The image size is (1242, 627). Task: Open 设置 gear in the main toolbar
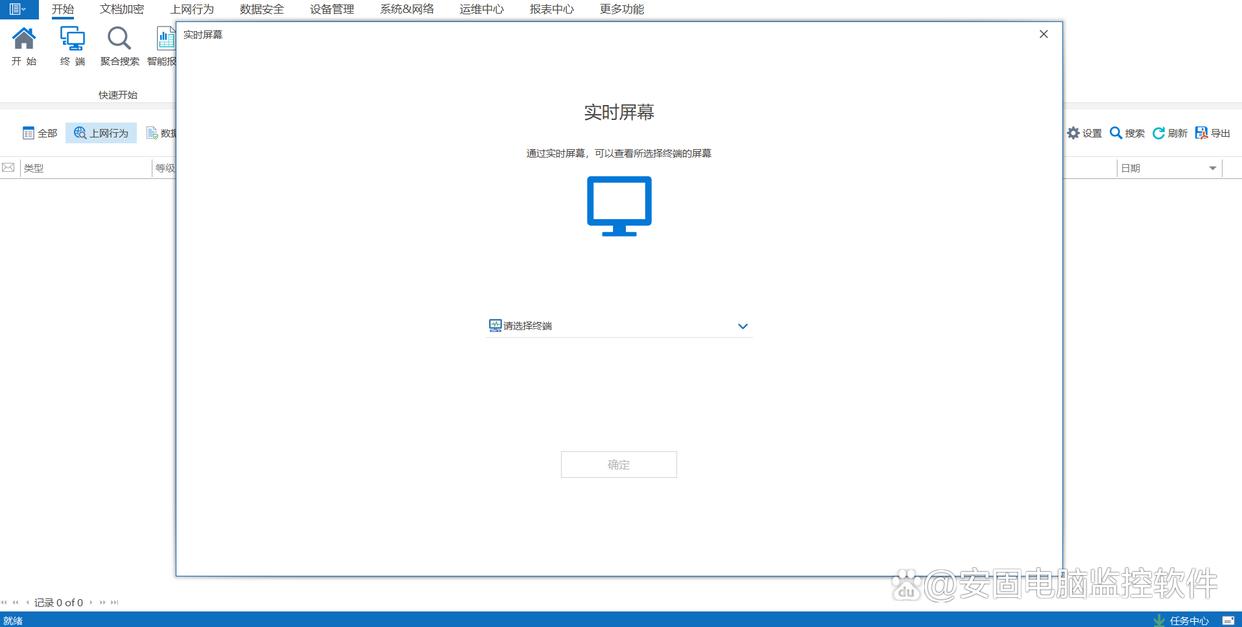[x=1084, y=133]
